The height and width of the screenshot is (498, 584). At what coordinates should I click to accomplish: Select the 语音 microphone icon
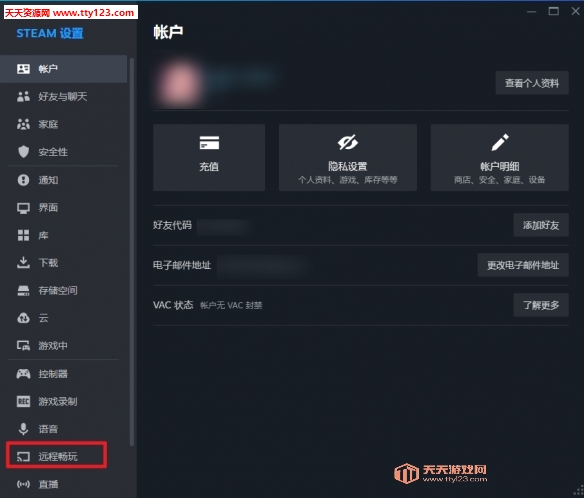pyautogui.click(x=23, y=429)
